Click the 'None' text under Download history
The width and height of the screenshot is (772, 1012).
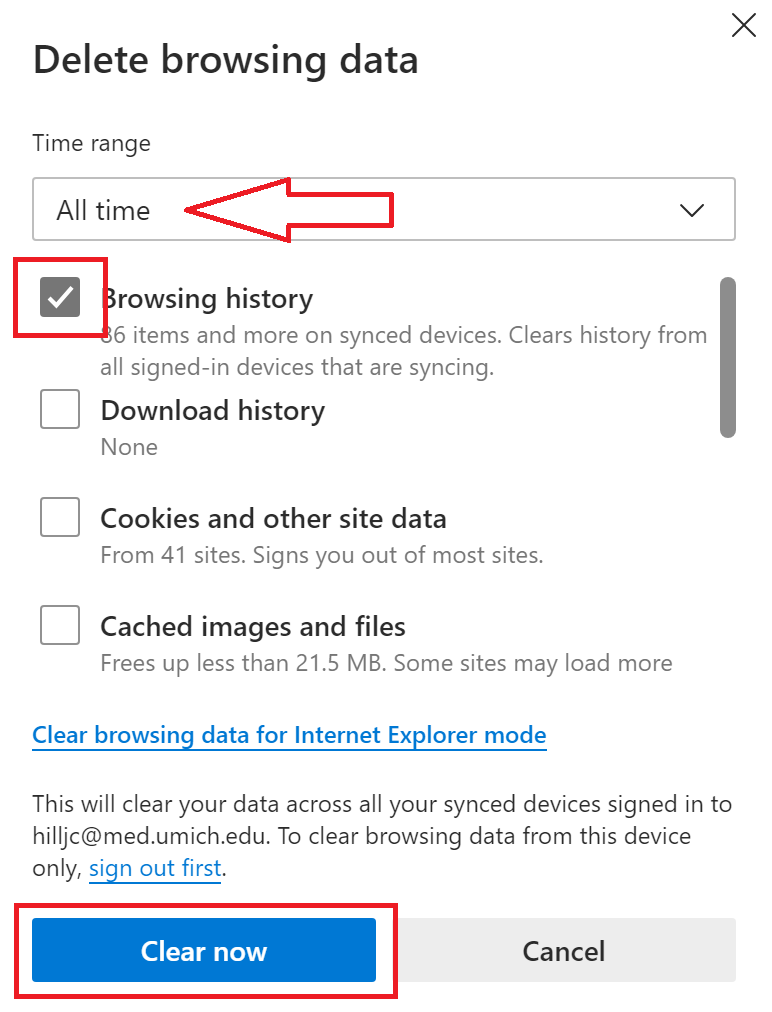coord(129,446)
